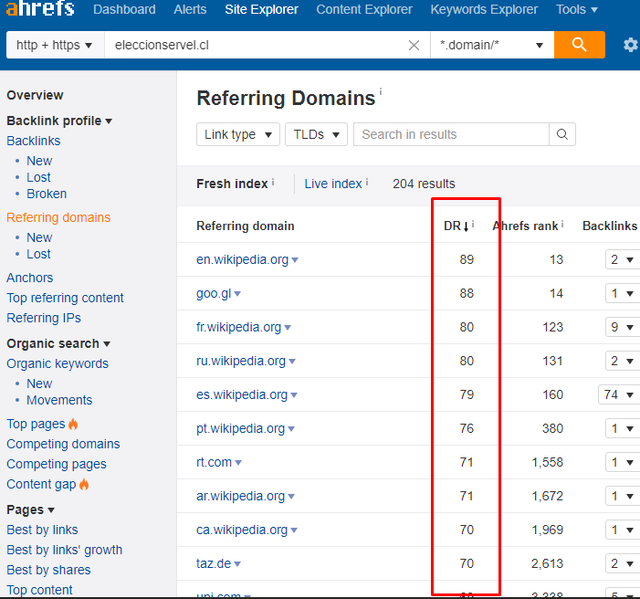The height and width of the screenshot is (599, 640).
Task: Expand the Tools menu
Action: [577, 9]
